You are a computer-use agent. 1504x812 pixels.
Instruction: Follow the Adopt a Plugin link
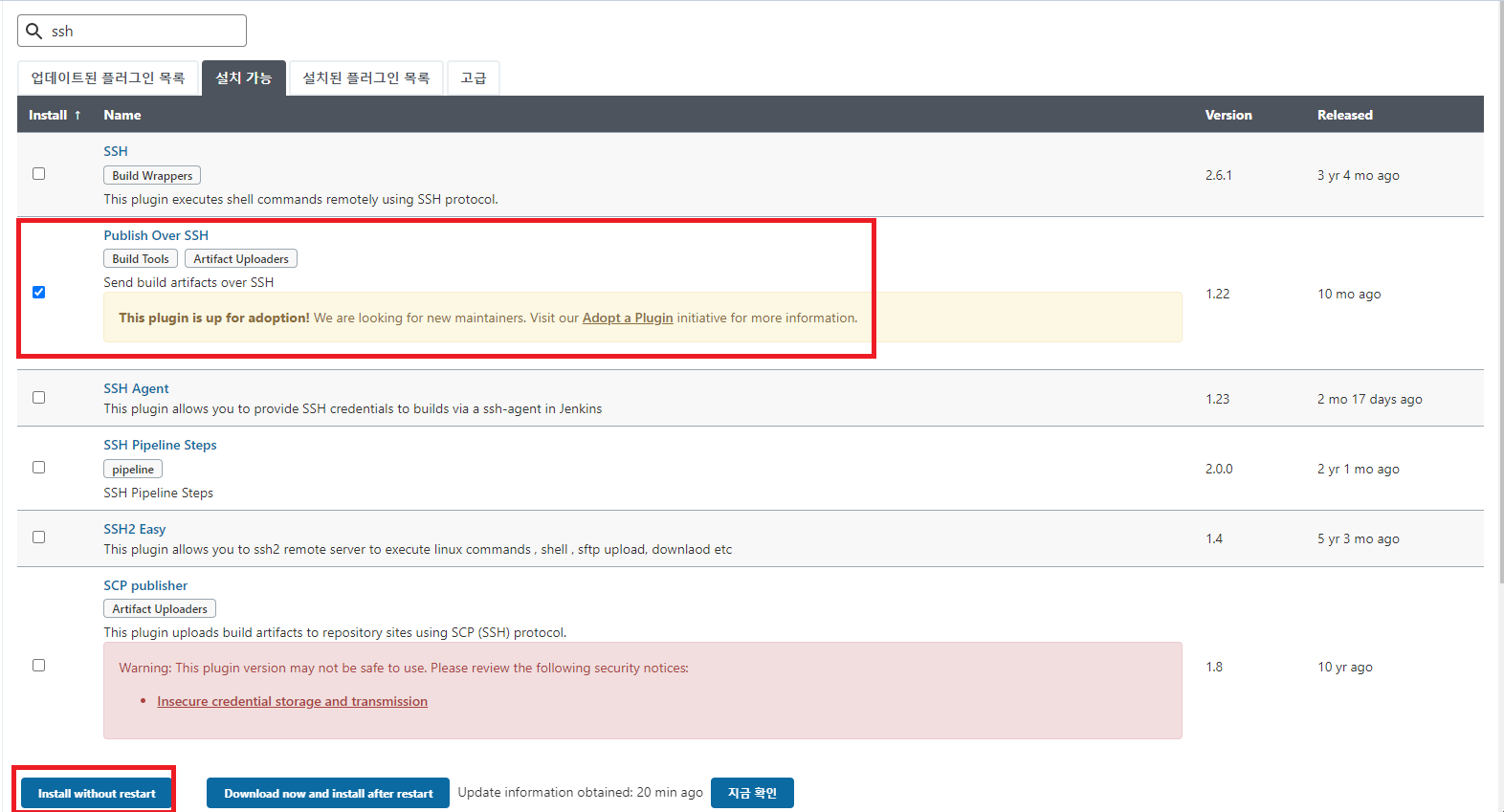click(x=628, y=318)
